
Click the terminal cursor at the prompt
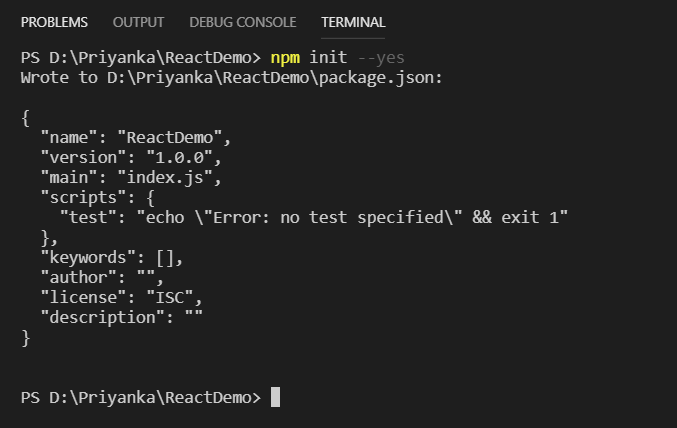pos(276,397)
